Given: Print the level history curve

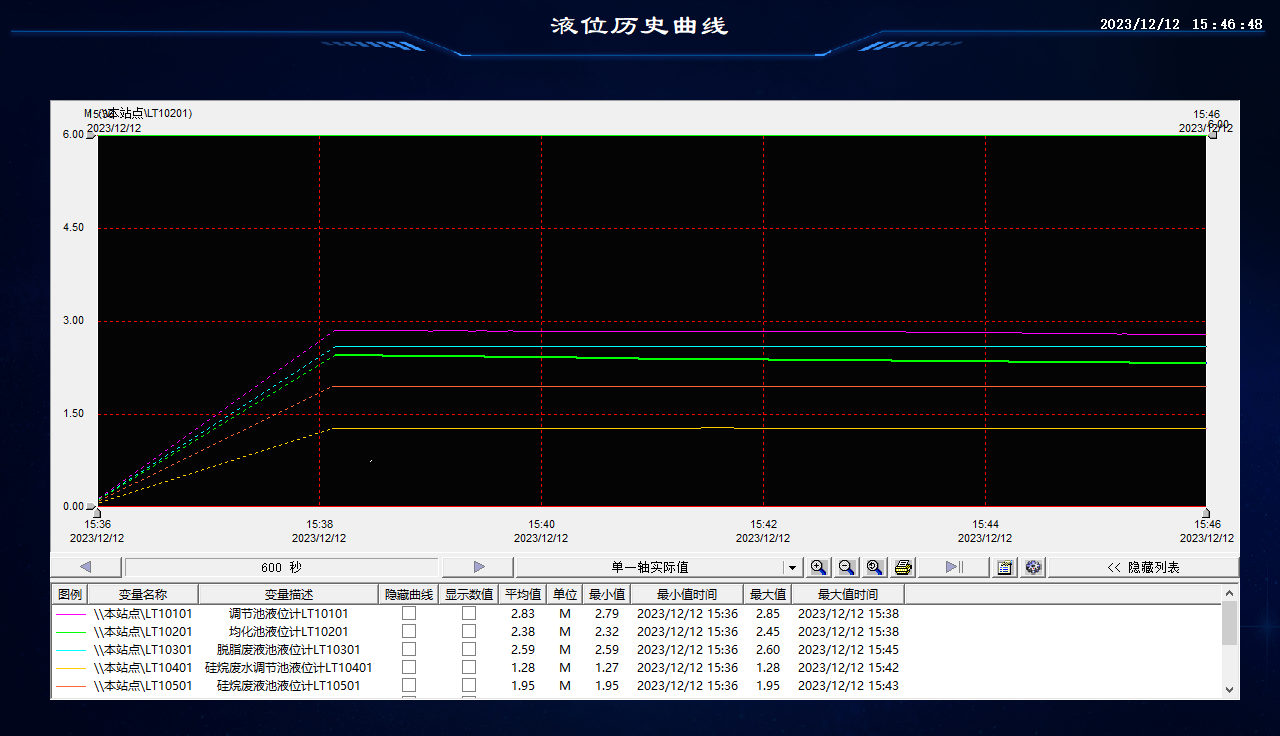Looking at the screenshot, I should tap(903, 567).
